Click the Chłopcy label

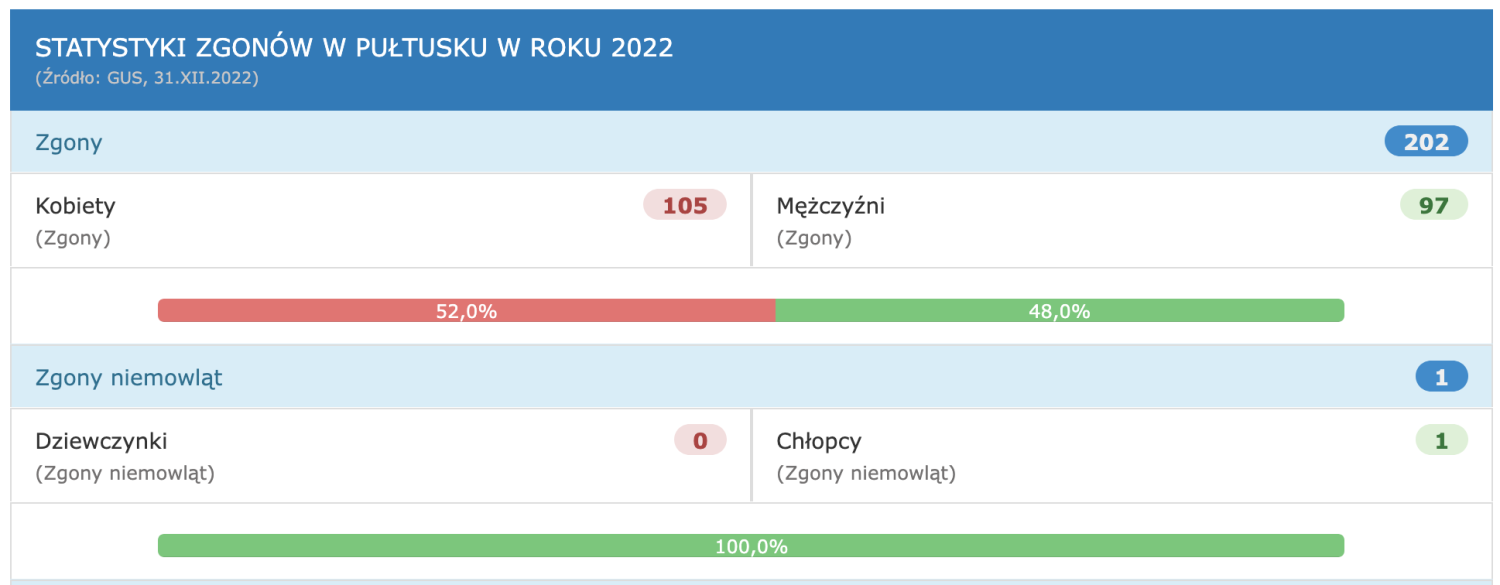(819, 441)
